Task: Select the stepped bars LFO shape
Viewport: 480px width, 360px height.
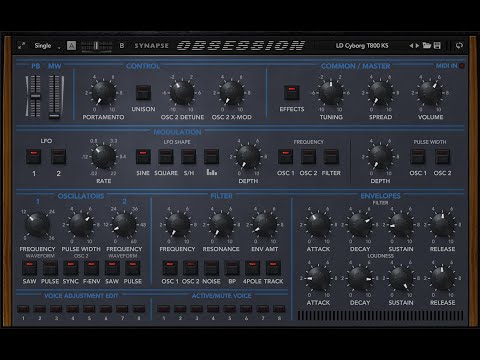Action: [x=211, y=156]
